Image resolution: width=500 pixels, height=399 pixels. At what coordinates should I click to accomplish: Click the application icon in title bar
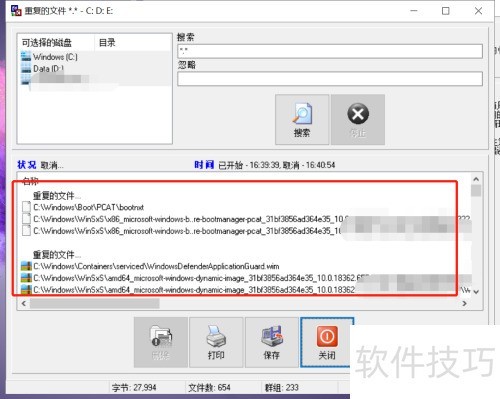point(16,11)
